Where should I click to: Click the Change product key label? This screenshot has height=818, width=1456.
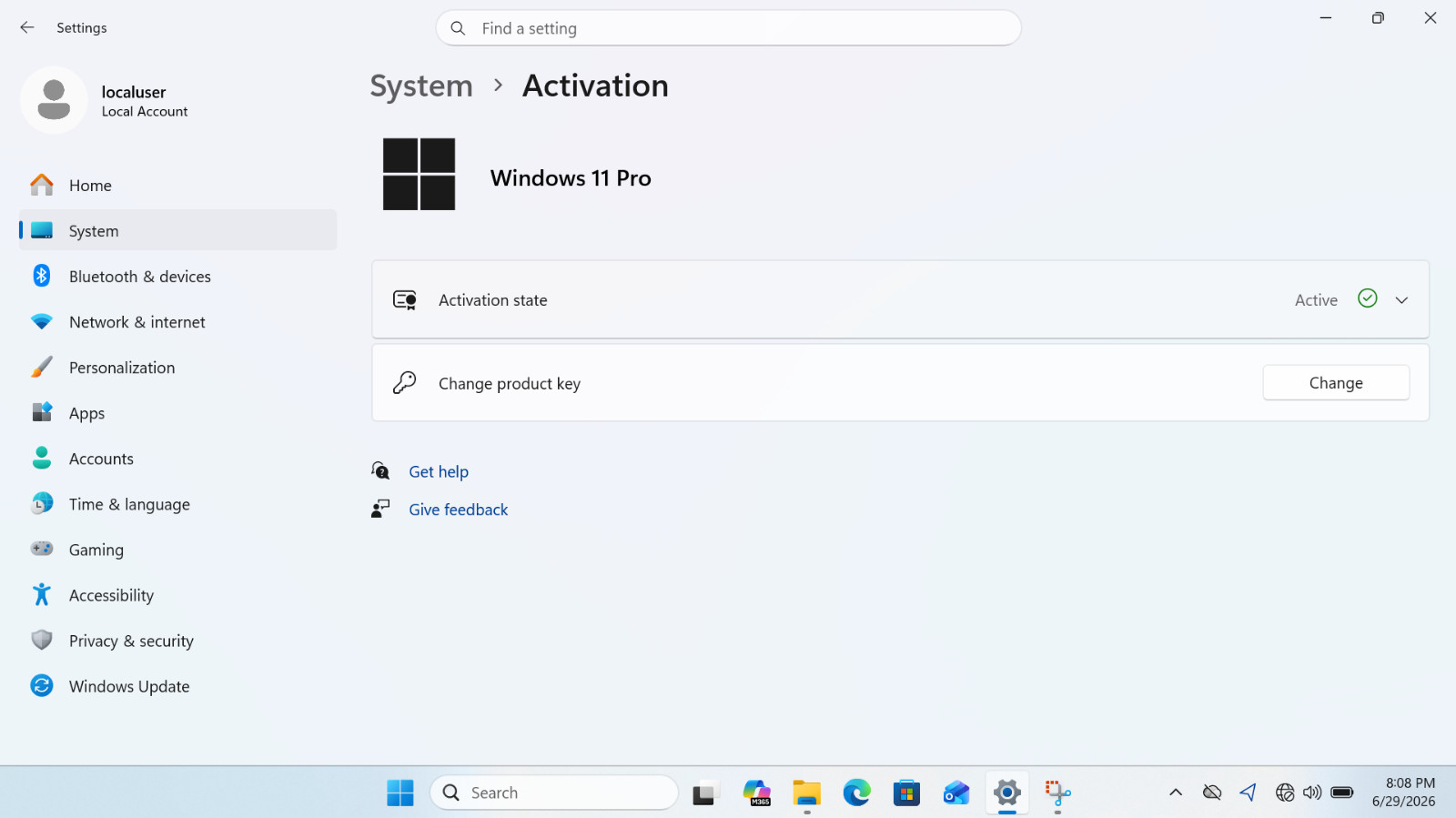click(x=510, y=384)
